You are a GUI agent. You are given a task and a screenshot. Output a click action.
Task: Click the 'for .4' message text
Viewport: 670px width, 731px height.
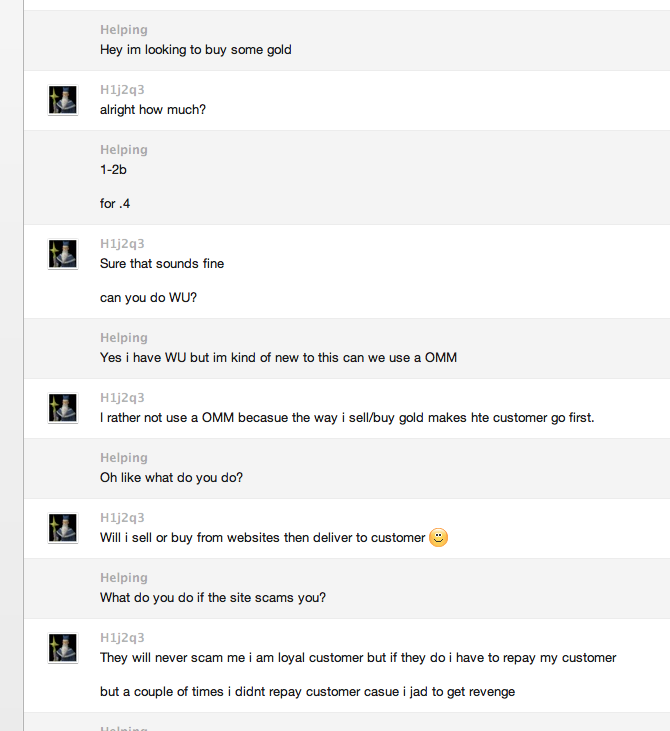tap(115, 204)
